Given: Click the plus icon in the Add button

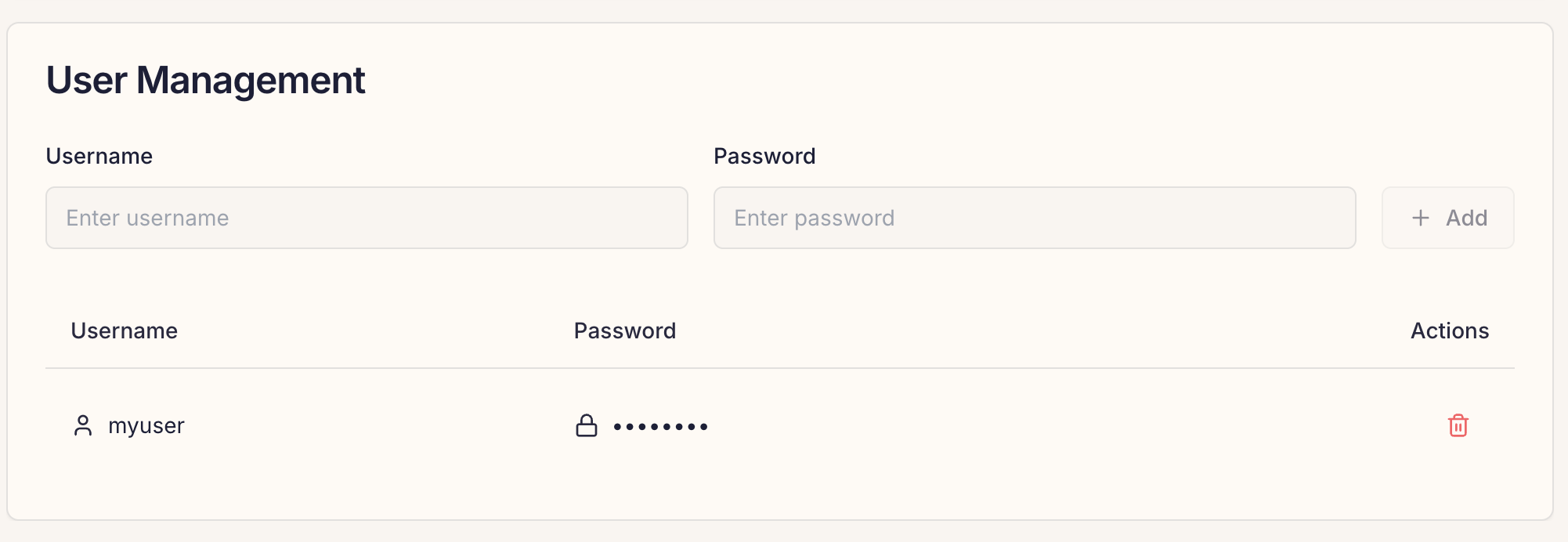Looking at the screenshot, I should coord(1420,218).
